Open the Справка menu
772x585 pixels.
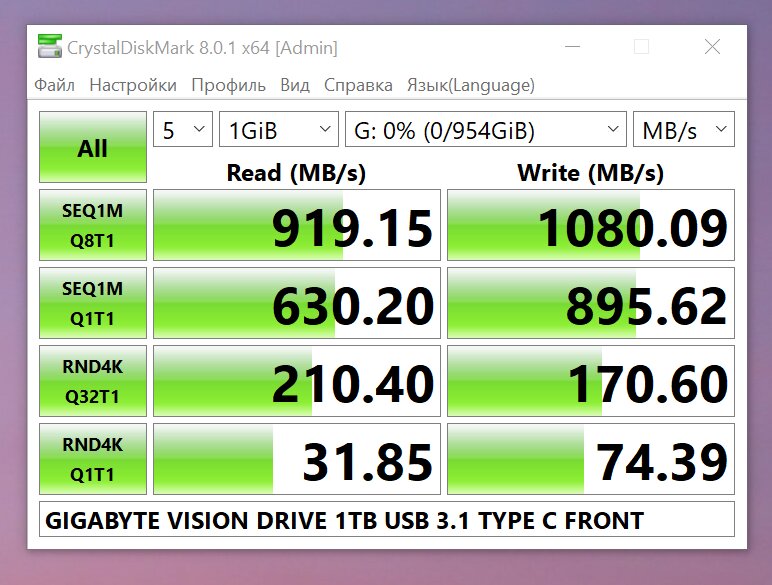click(358, 85)
